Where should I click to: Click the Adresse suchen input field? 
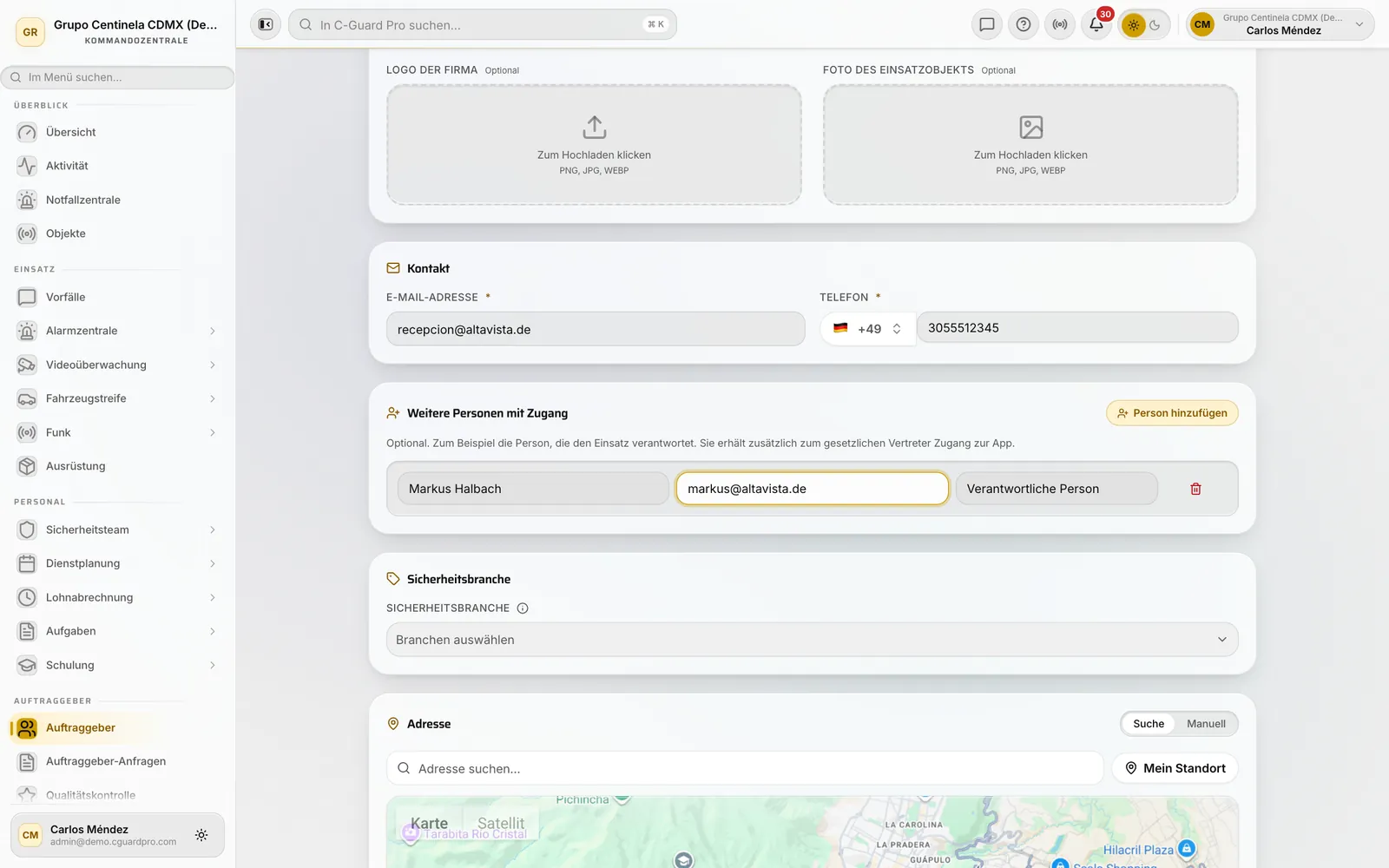tap(745, 768)
